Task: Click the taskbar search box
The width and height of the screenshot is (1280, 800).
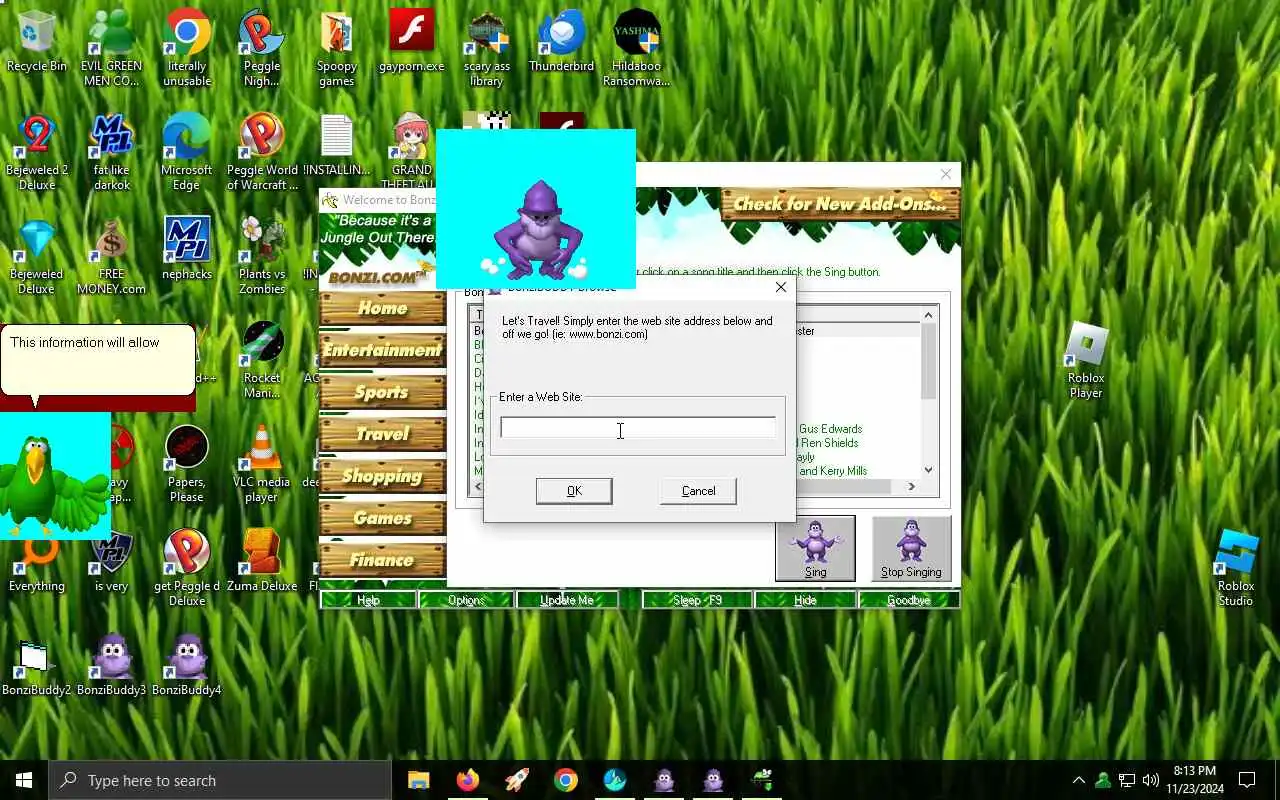Action: [220, 780]
